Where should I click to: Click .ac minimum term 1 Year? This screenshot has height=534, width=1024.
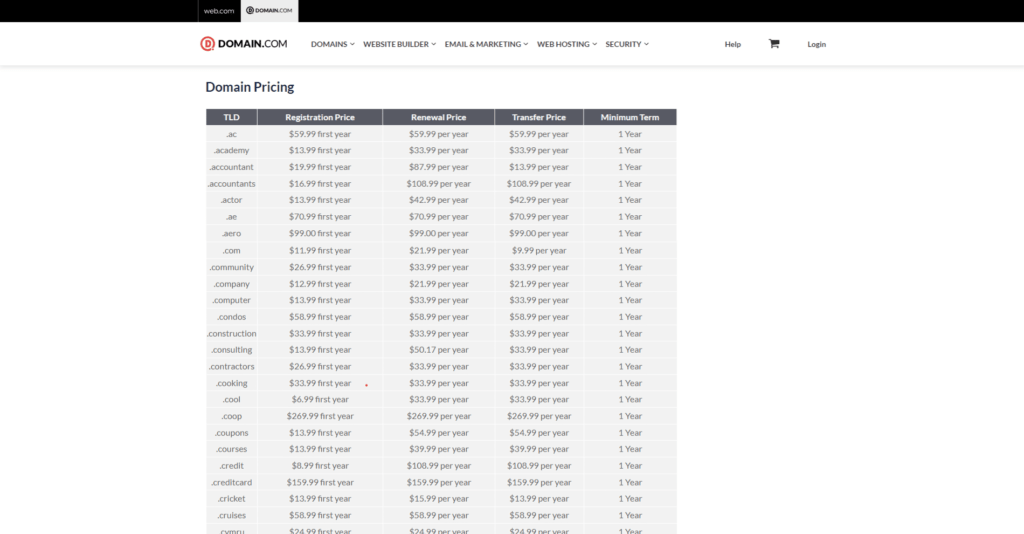pyautogui.click(x=630, y=134)
